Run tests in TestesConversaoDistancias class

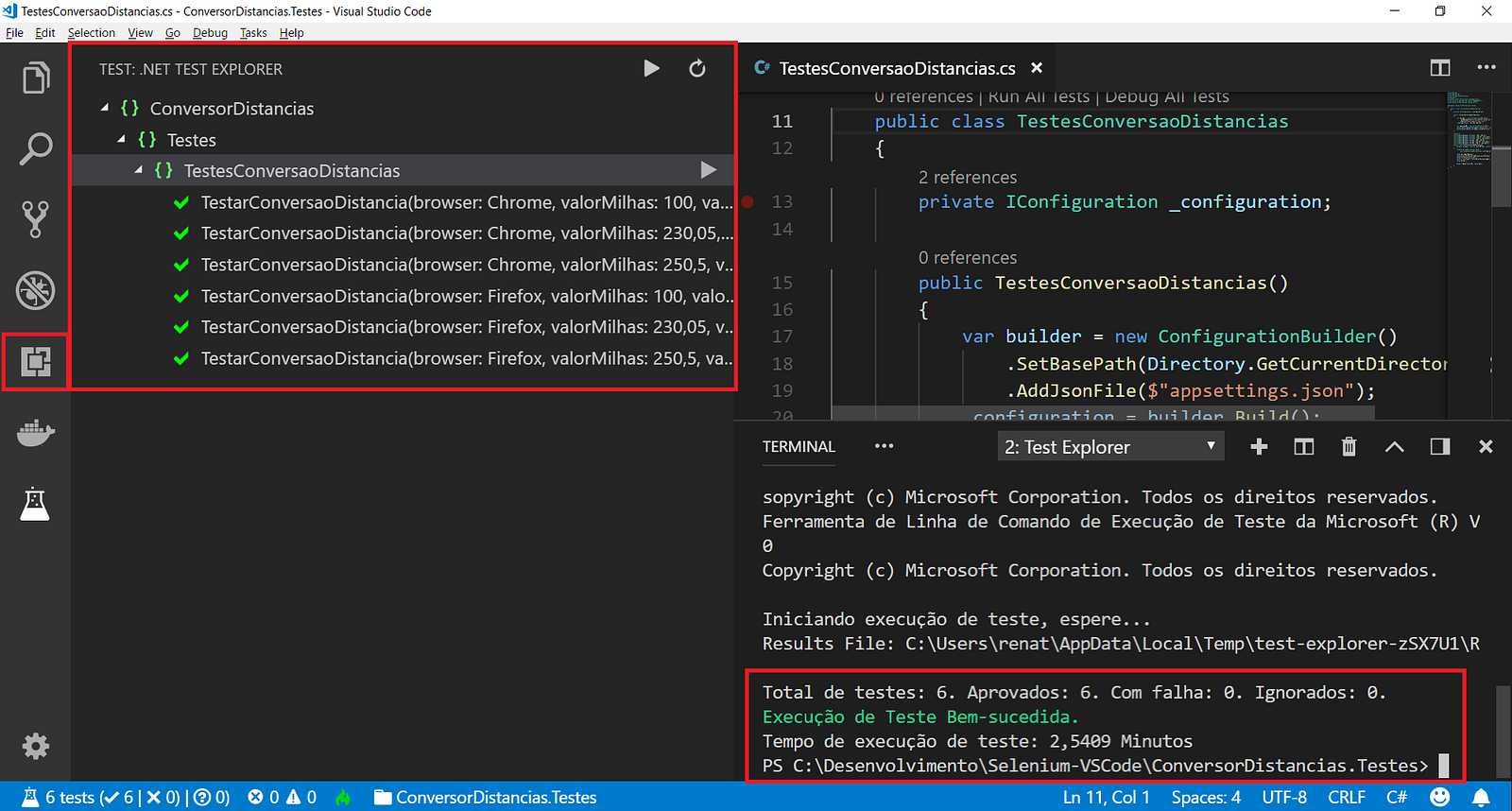coord(708,170)
